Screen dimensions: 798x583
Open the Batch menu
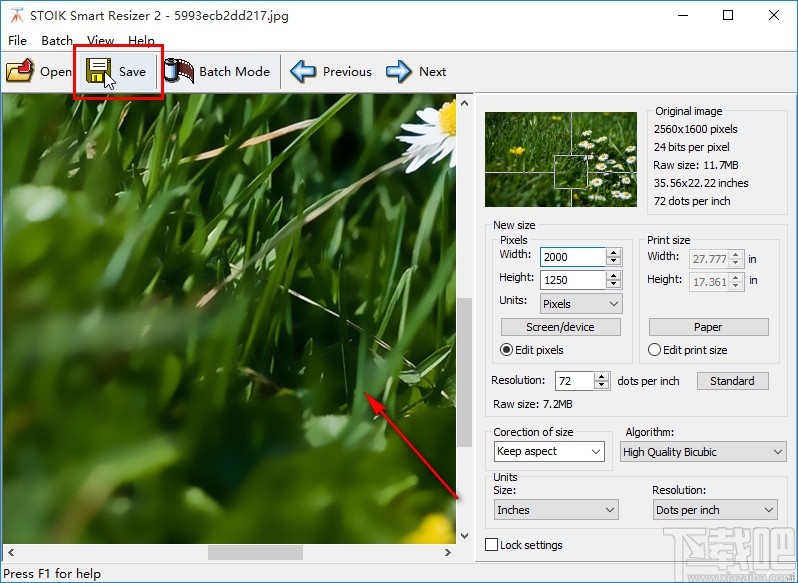point(57,41)
